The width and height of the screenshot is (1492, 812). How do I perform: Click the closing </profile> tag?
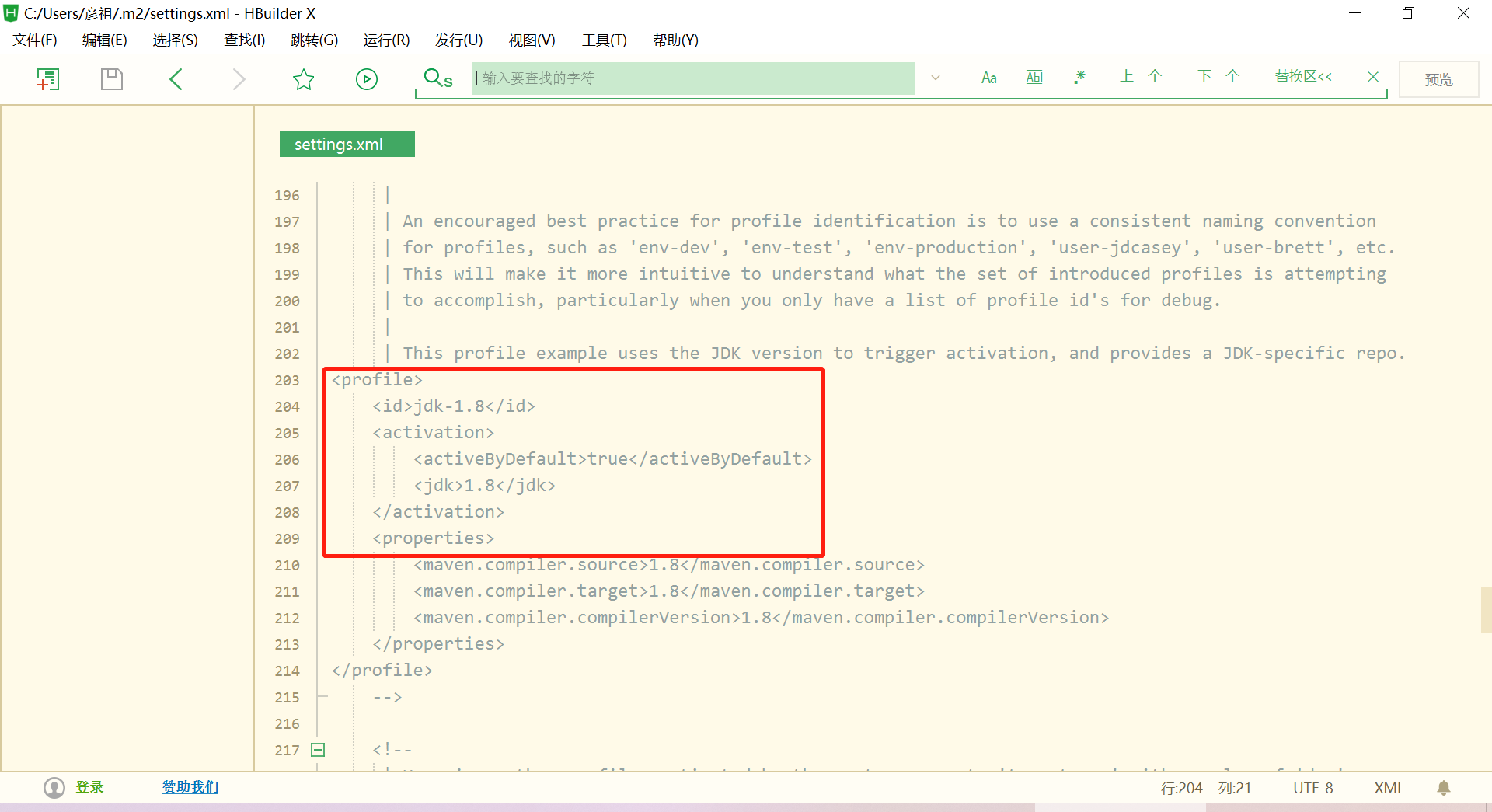(x=382, y=670)
